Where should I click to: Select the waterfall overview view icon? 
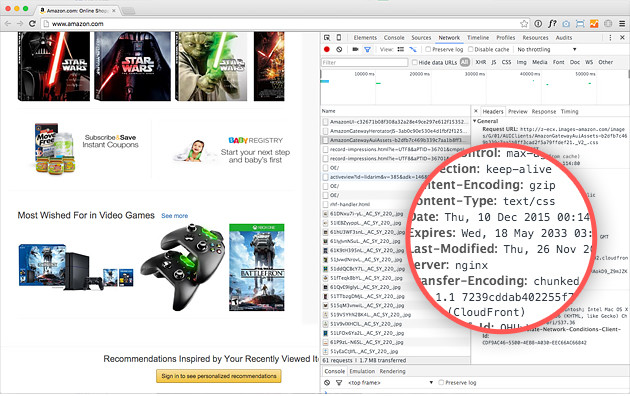413,49
